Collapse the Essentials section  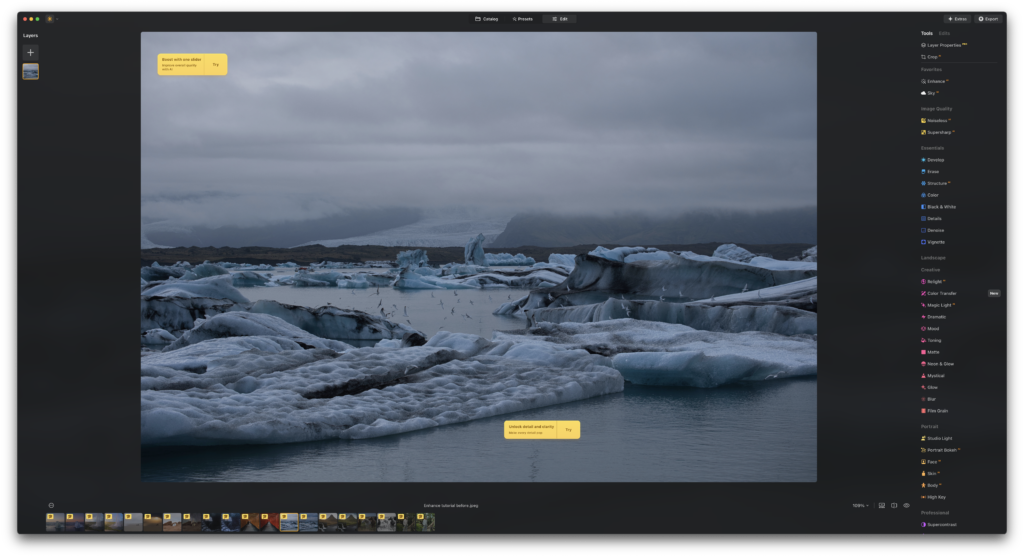click(x=933, y=148)
